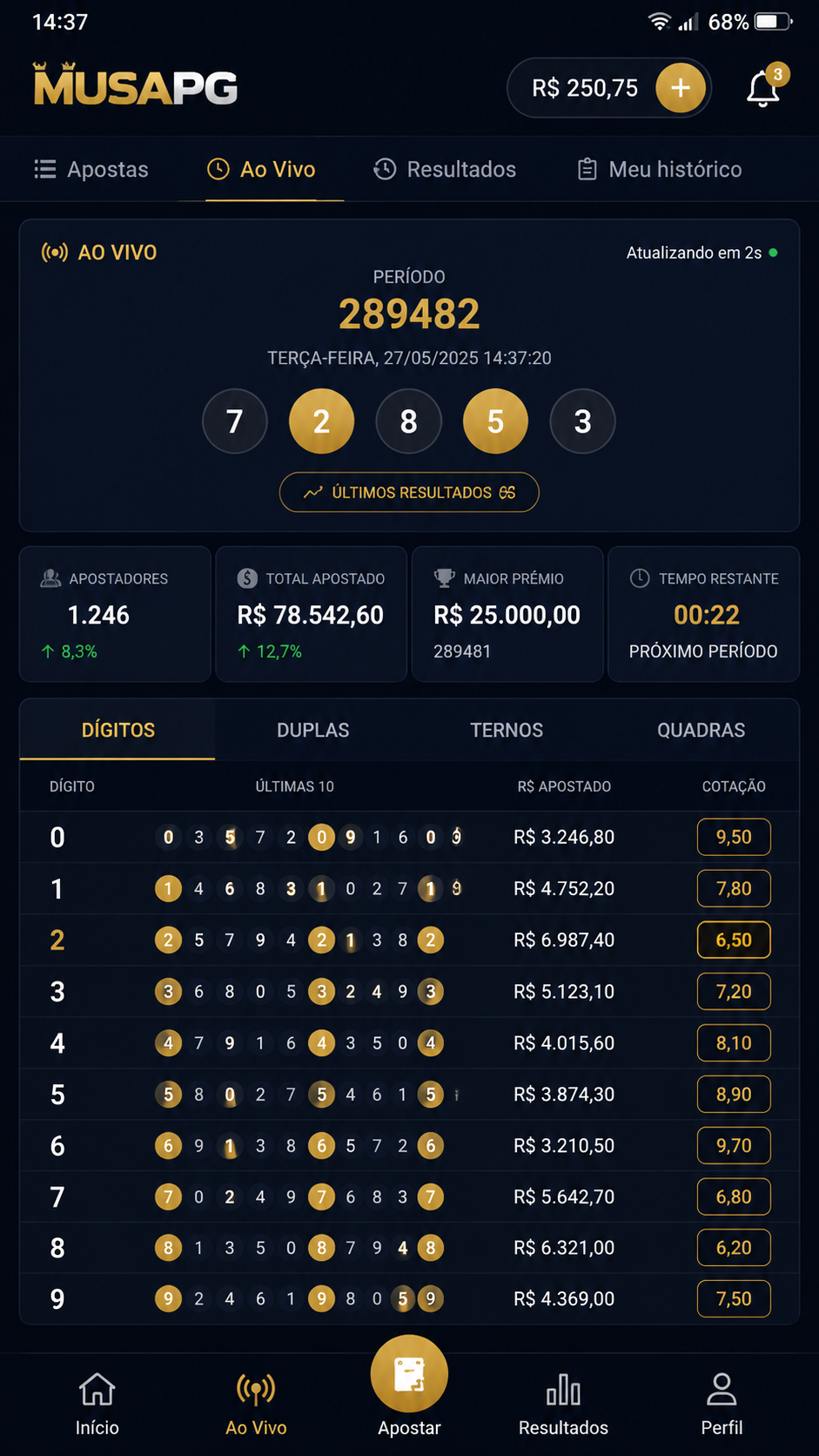Add funds with the plus button
This screenshot has width=819, height=1456.
click(x=681, y=88)
